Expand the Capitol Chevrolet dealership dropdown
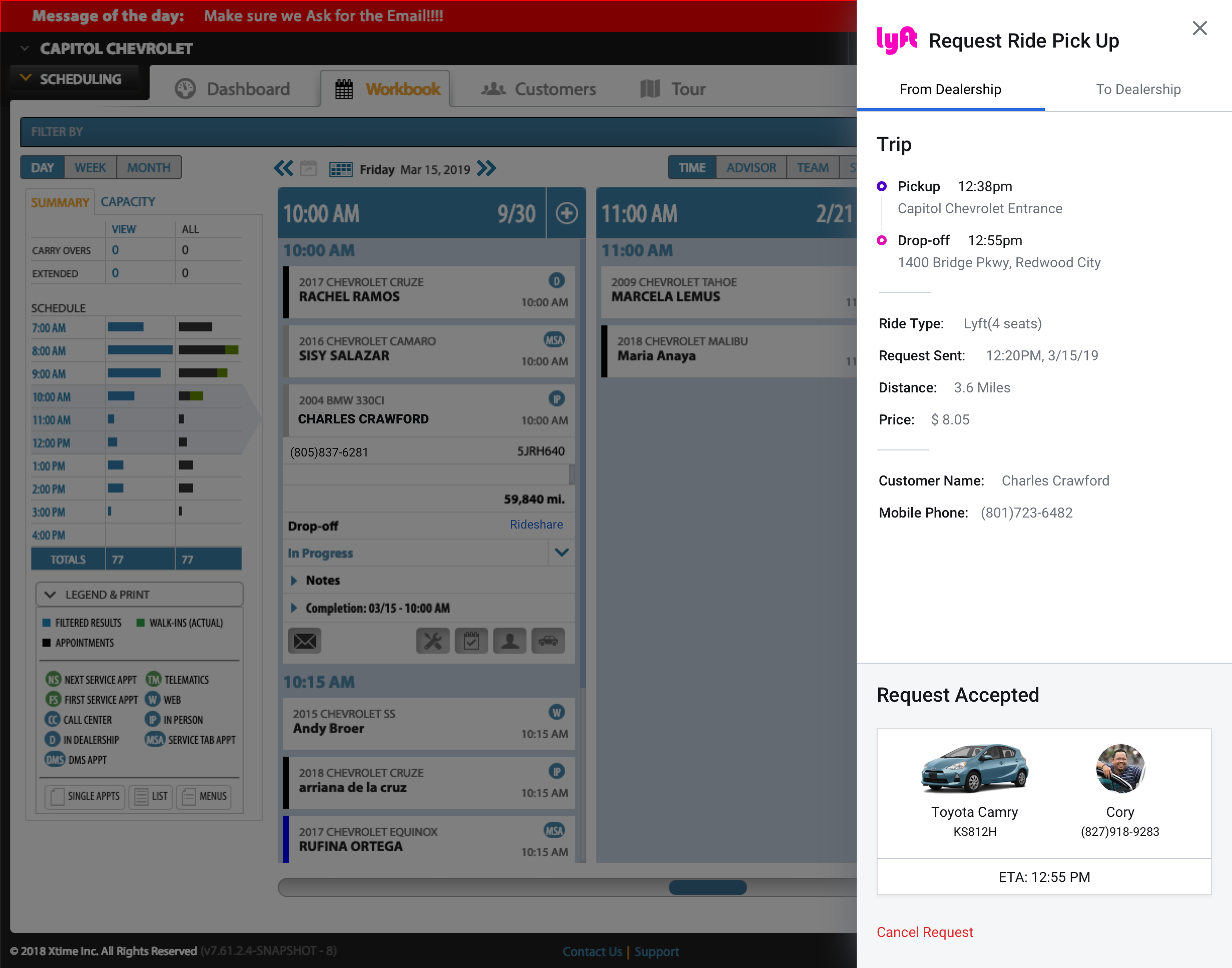1232x968 pixels. [25, 49]
